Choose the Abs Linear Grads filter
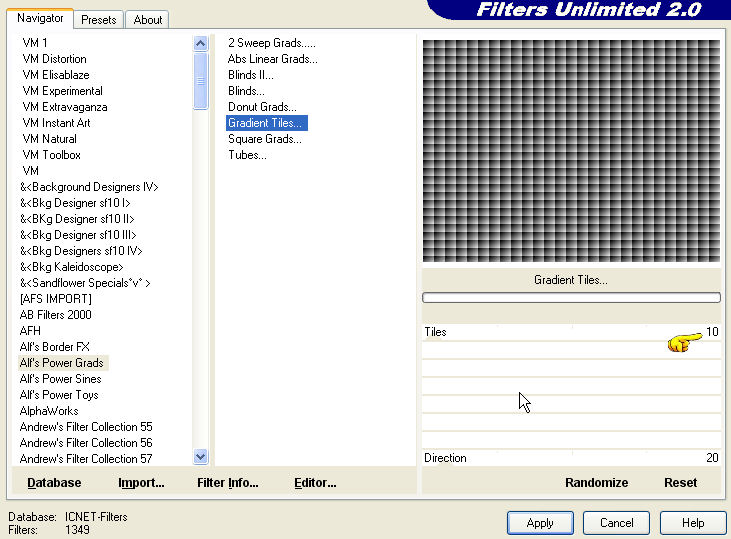Viewport: 731px width, 539px height. click(273, 59)
